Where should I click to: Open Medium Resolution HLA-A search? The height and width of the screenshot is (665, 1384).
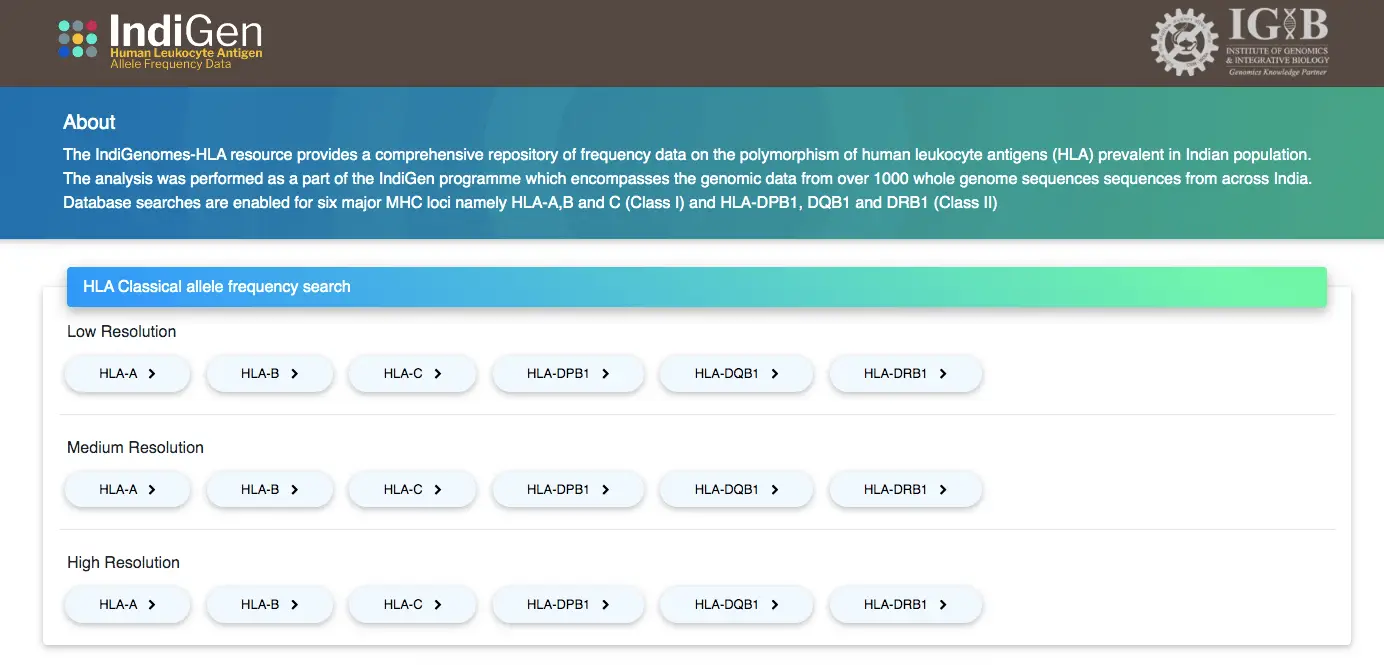tap(127, 490)
